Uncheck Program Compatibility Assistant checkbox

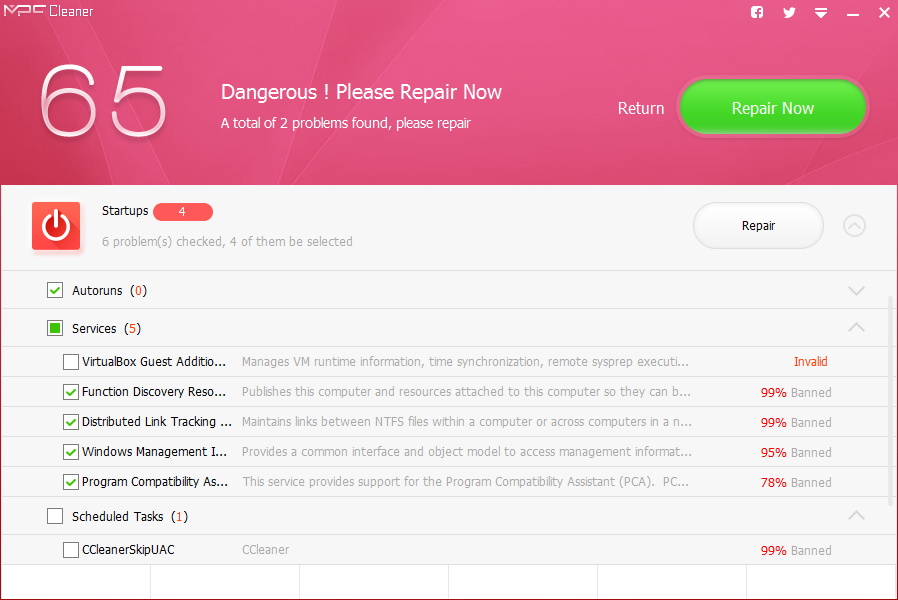70,482
